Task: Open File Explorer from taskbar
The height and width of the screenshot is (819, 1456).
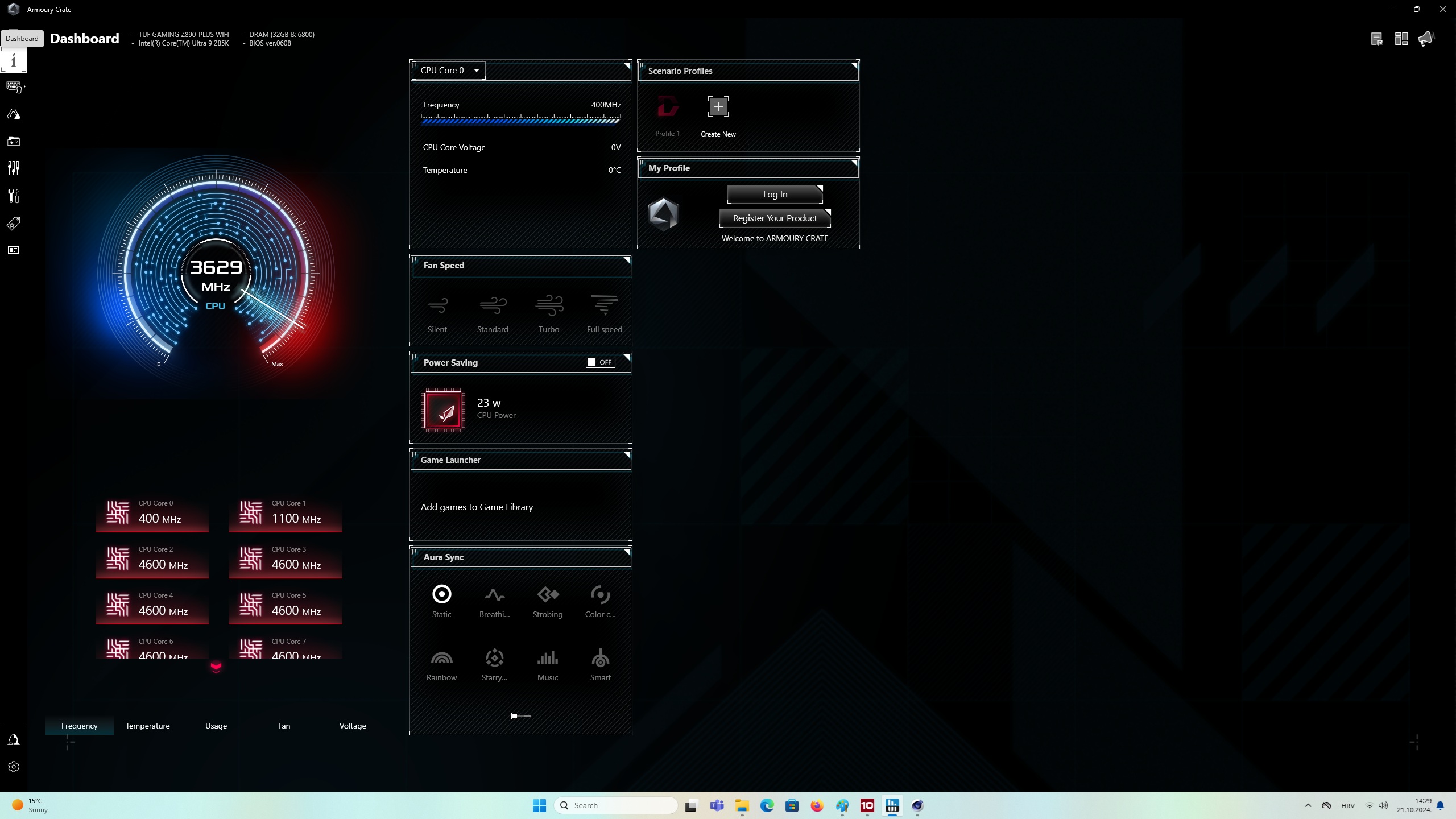Action: (742, 805)
